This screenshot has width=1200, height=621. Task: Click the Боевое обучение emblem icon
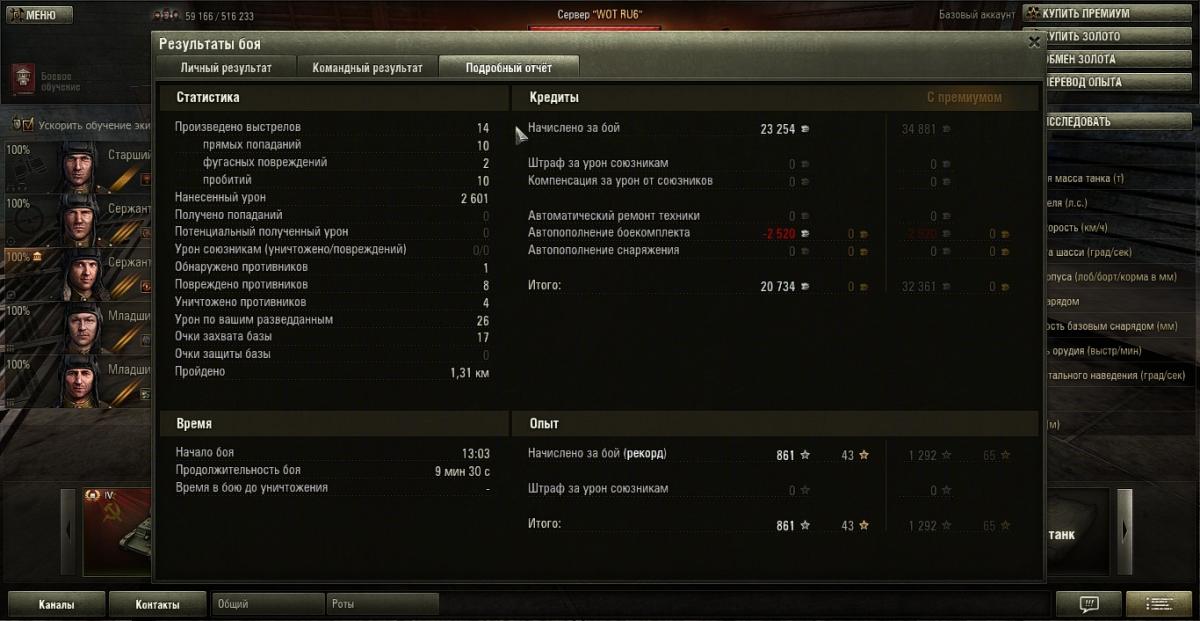[23, 79]
